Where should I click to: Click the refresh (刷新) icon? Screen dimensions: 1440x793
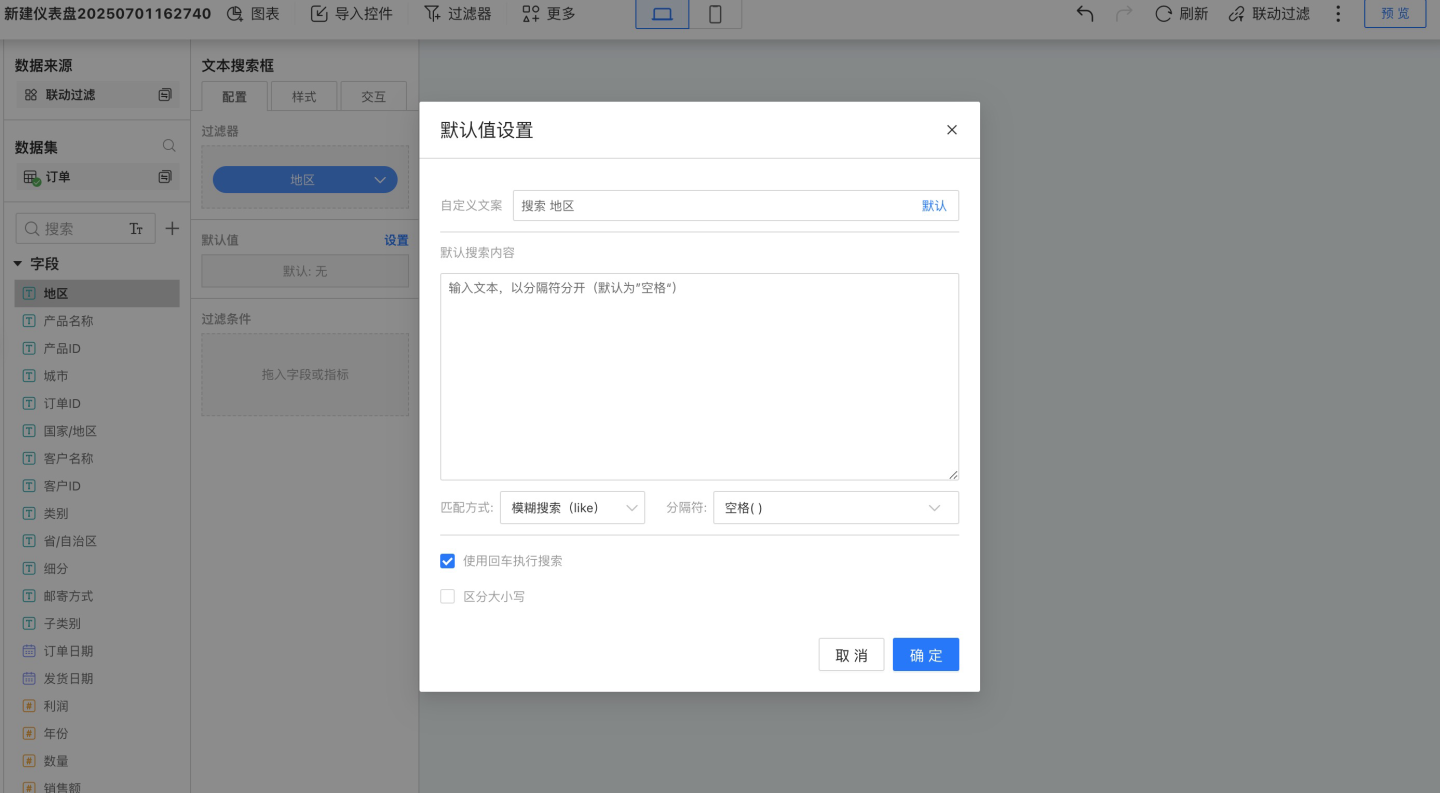click(1164, 14)
